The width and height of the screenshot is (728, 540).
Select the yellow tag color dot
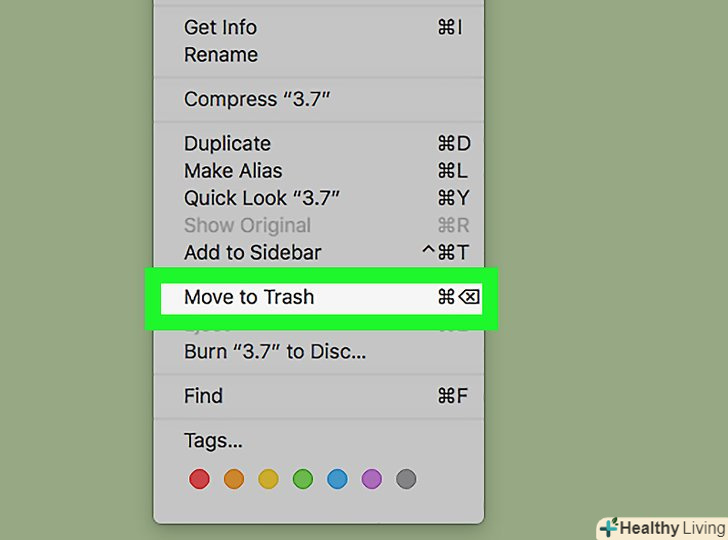[x=268, y=479]
